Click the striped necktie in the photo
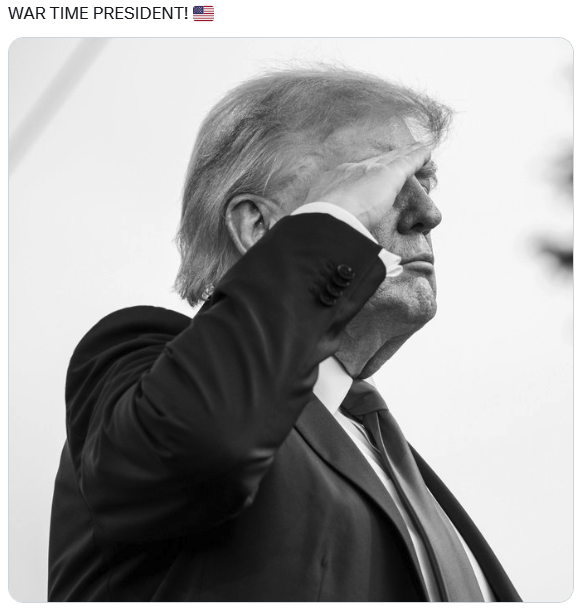 tap(415, 489)
